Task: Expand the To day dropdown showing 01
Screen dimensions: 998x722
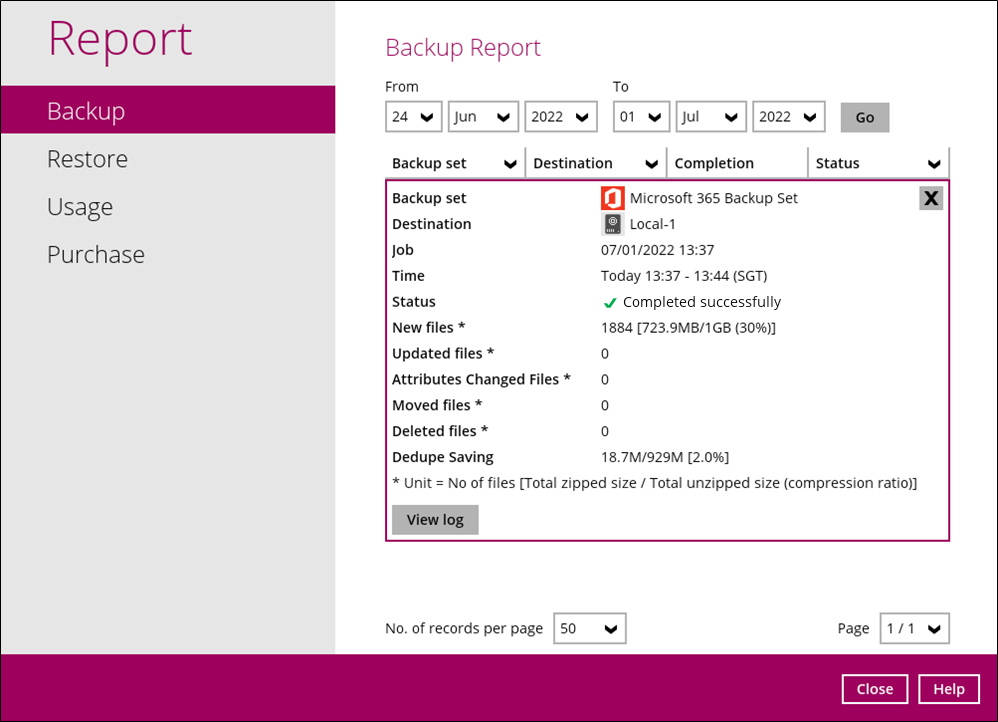Action: point(641,117)
